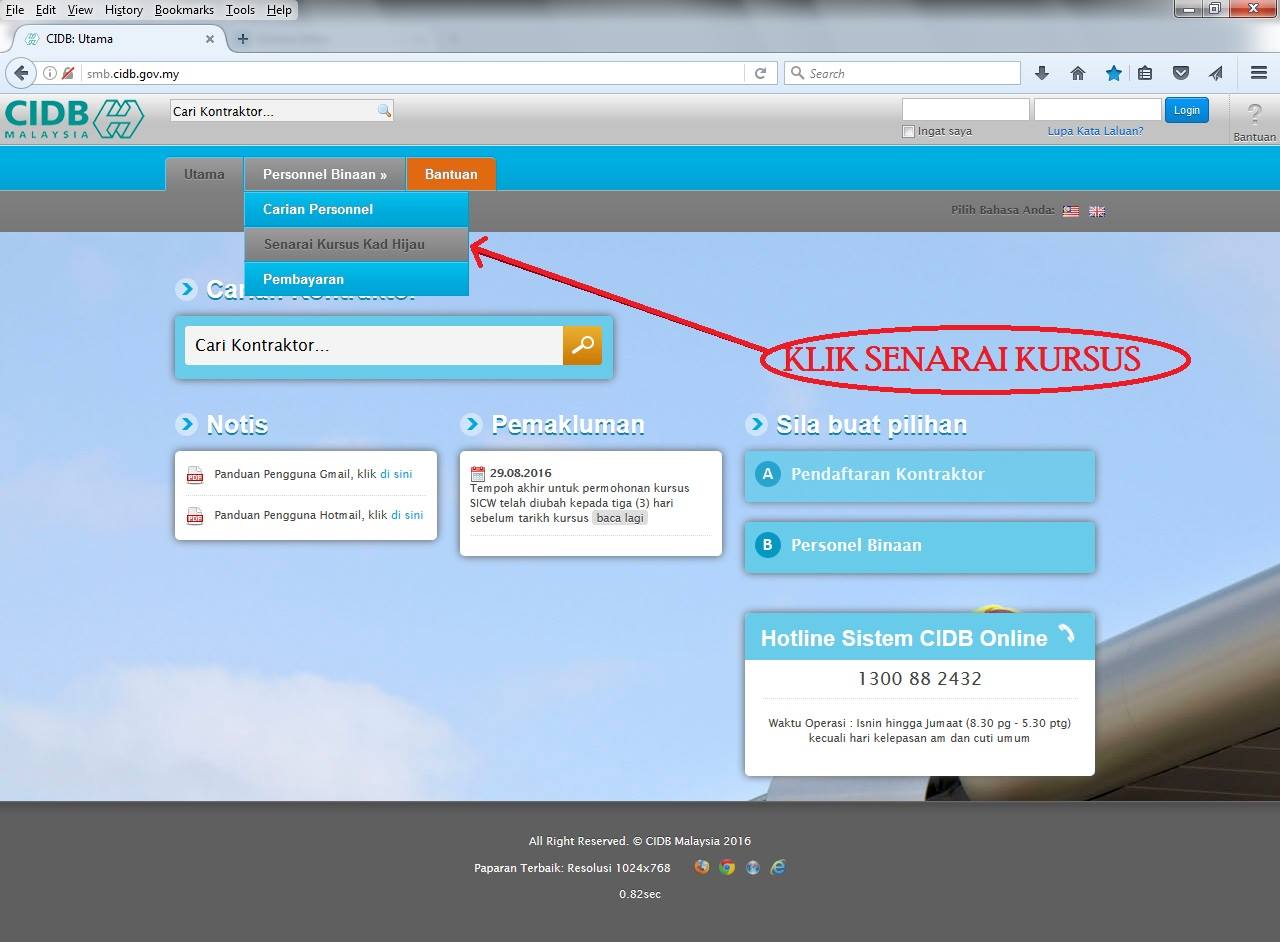Click the browser Back arrow button
The width and height of the screenshot is (1280, 942).
tap(21, 73)
